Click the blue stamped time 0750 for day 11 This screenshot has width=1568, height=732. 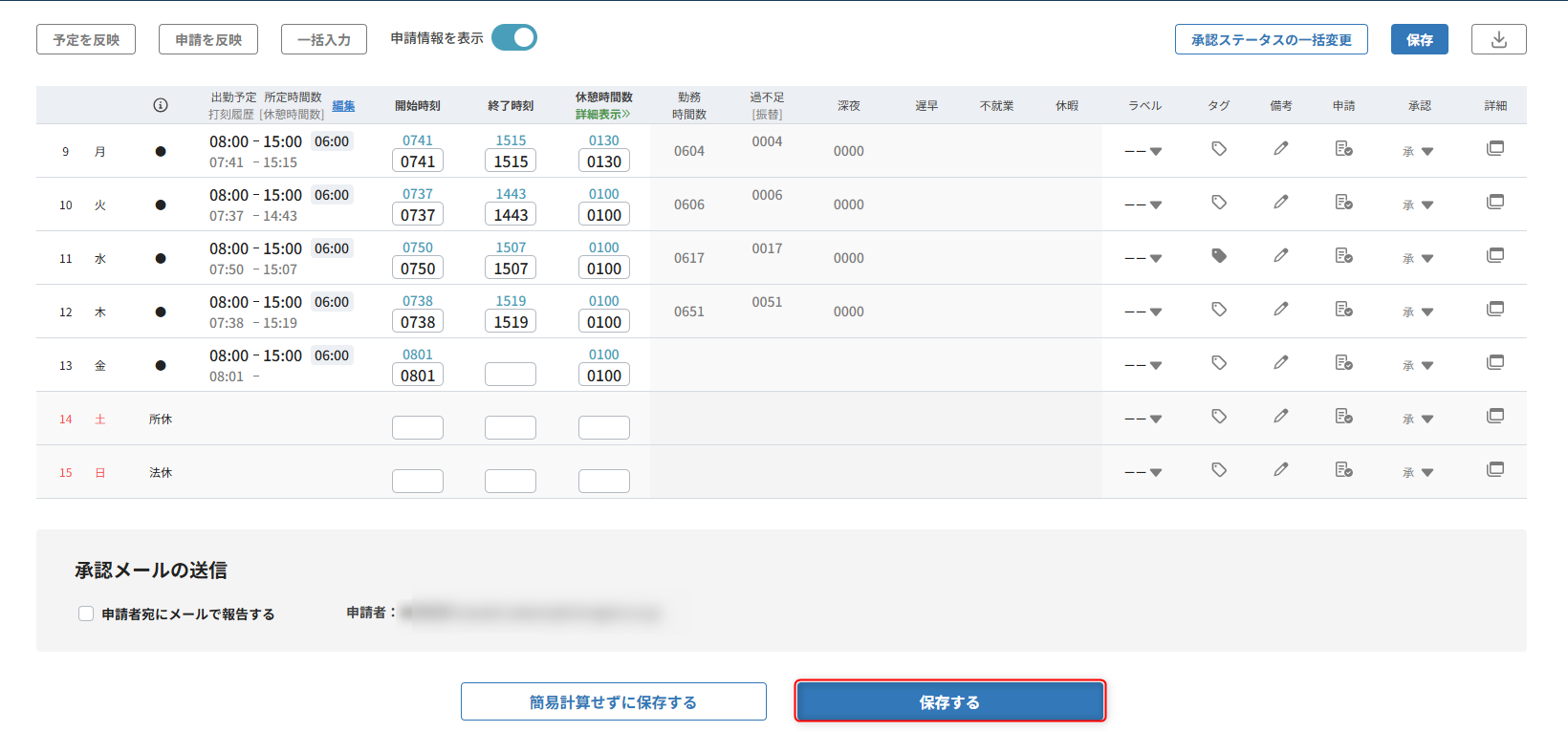pos(418,248)
